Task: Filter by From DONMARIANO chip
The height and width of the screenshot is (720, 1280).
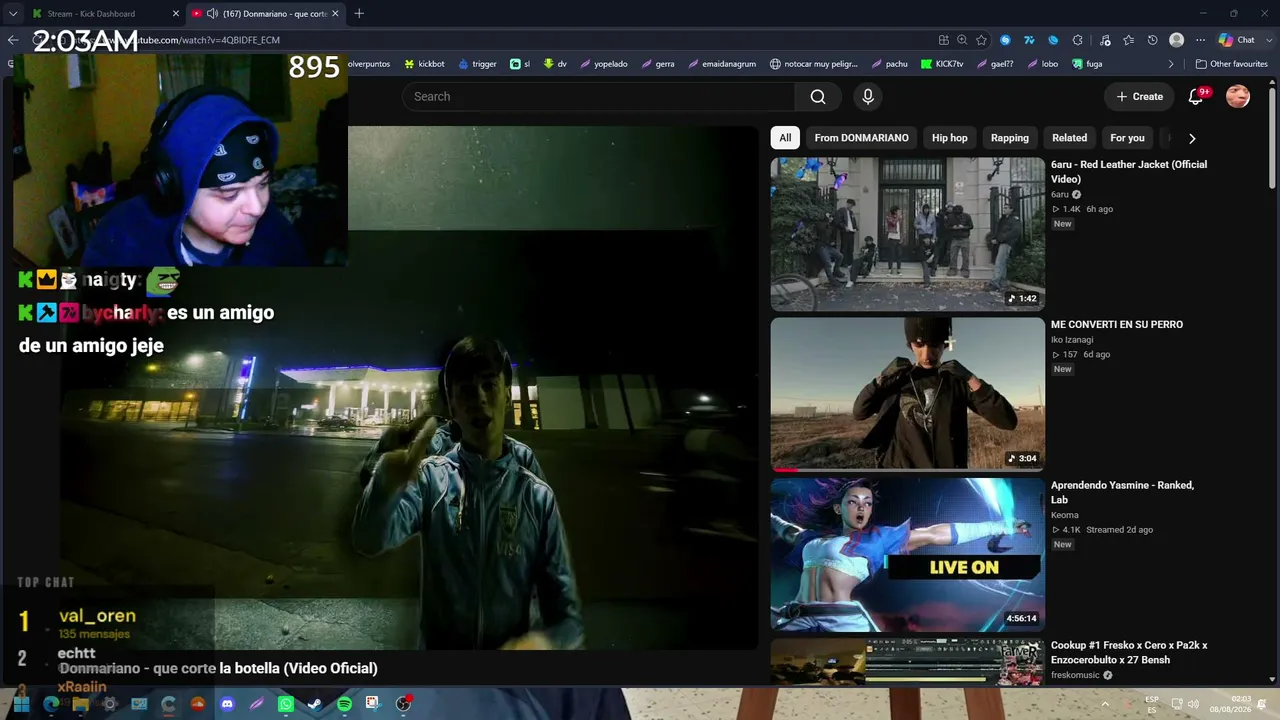Action: point(861,138)
